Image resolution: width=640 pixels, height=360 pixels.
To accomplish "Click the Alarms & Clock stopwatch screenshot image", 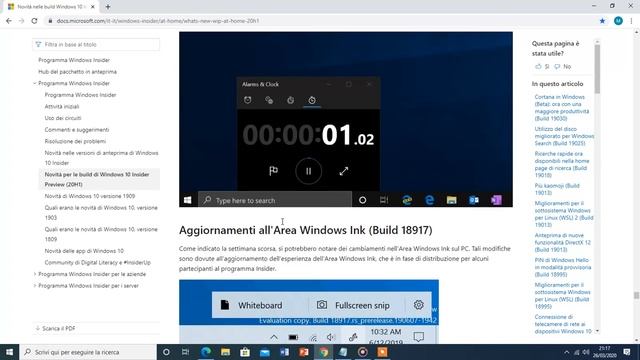I will coord(346,119).
